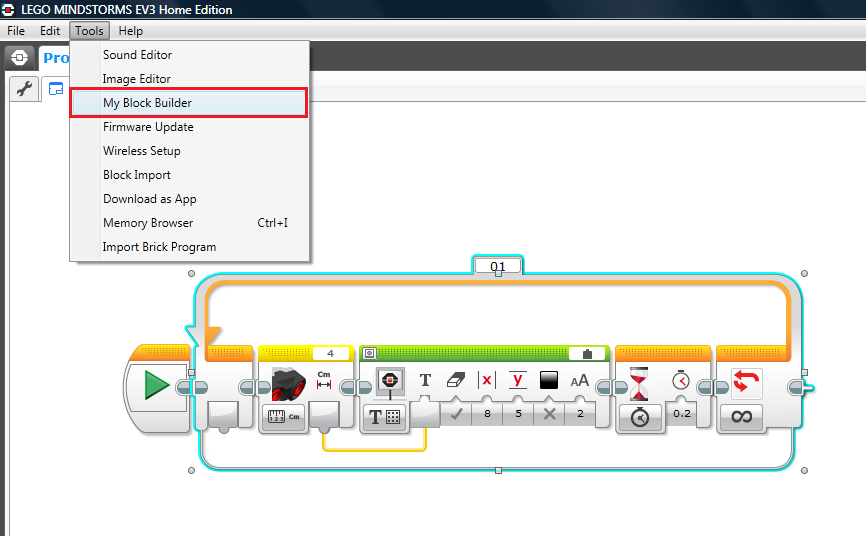Open the File menu
866x536 pixels.
[x=15, y=31]
